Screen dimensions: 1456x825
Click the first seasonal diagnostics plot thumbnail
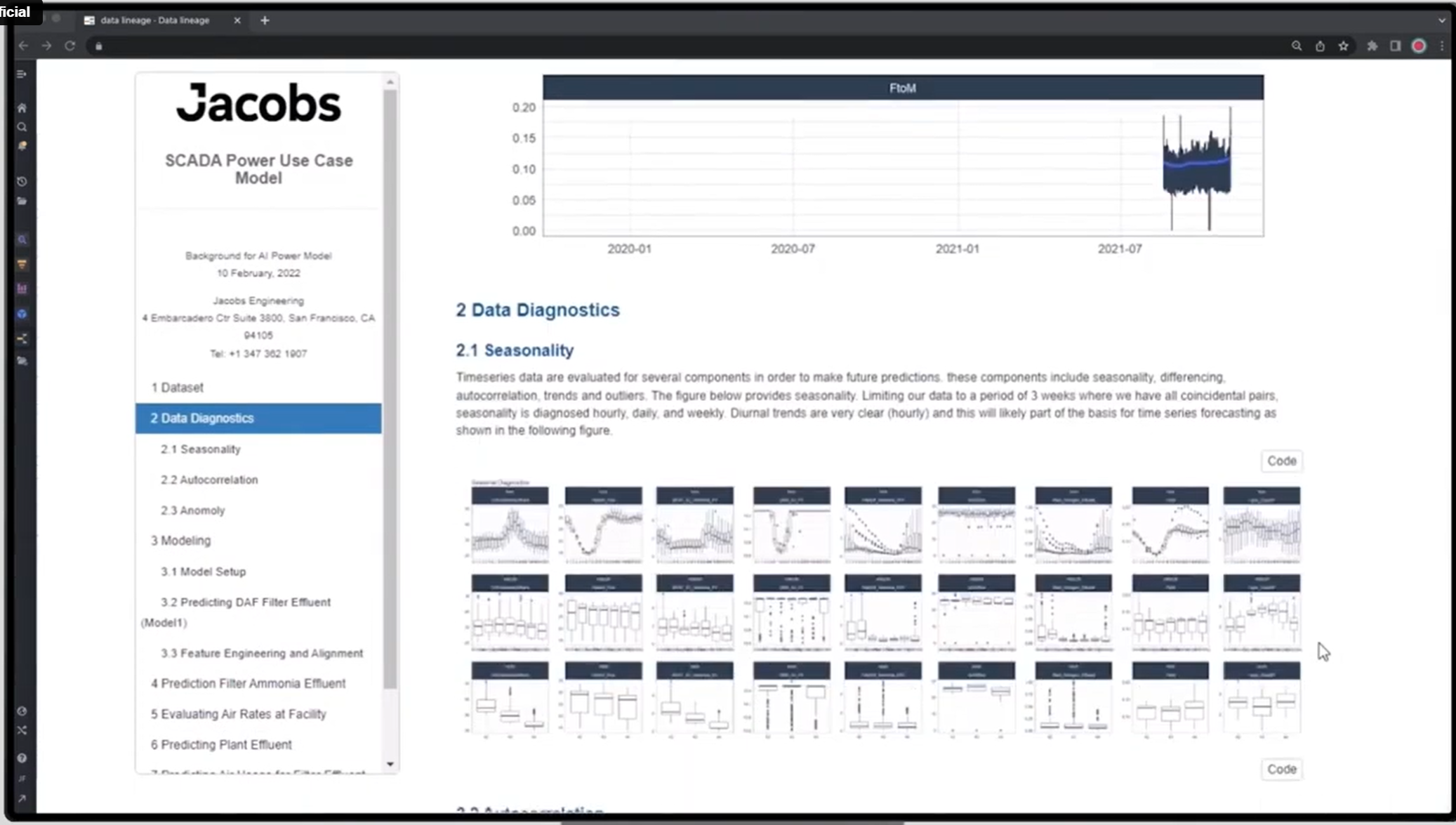[x=510, y=524]
